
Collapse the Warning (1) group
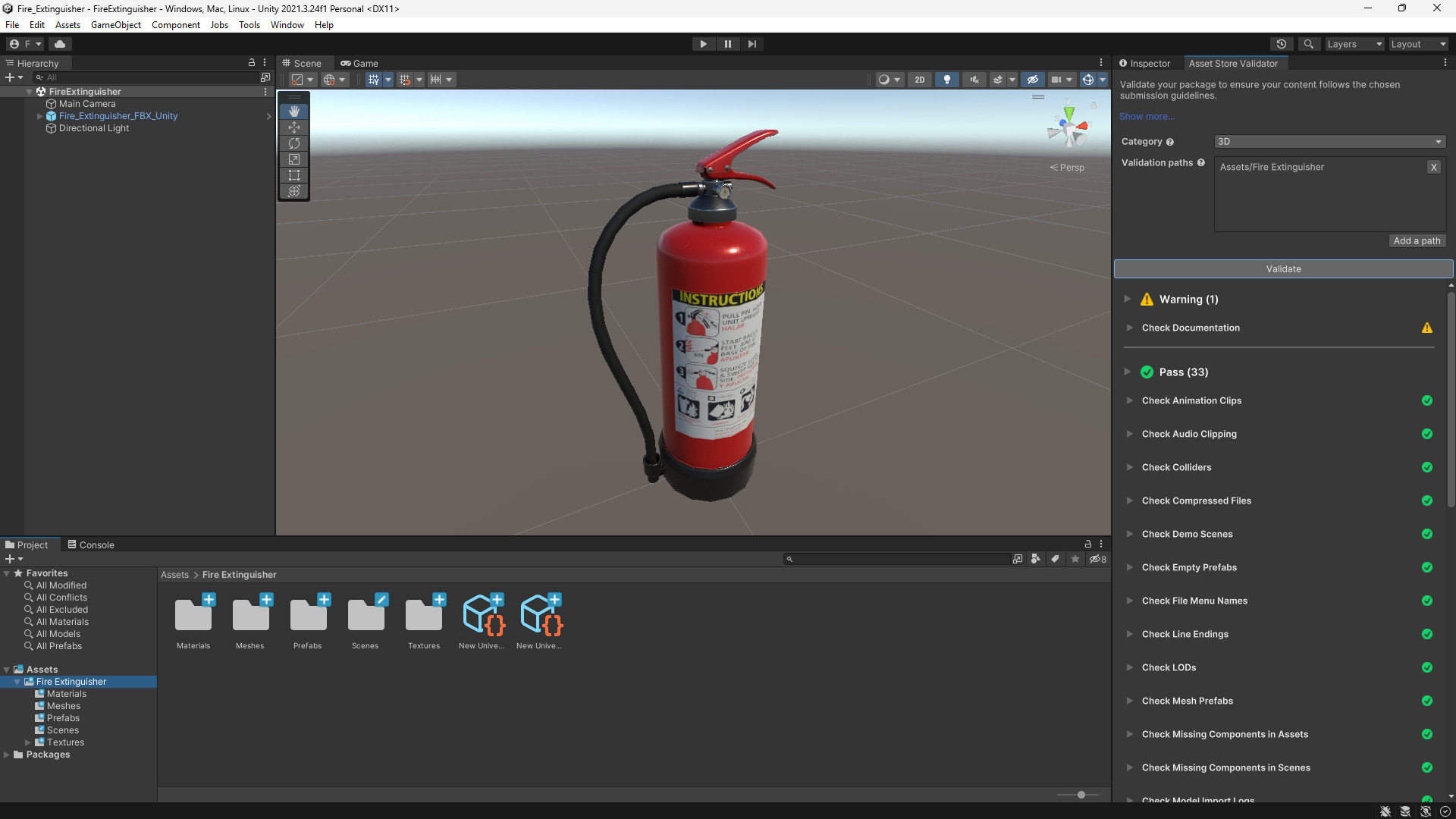pos(1128,299)
